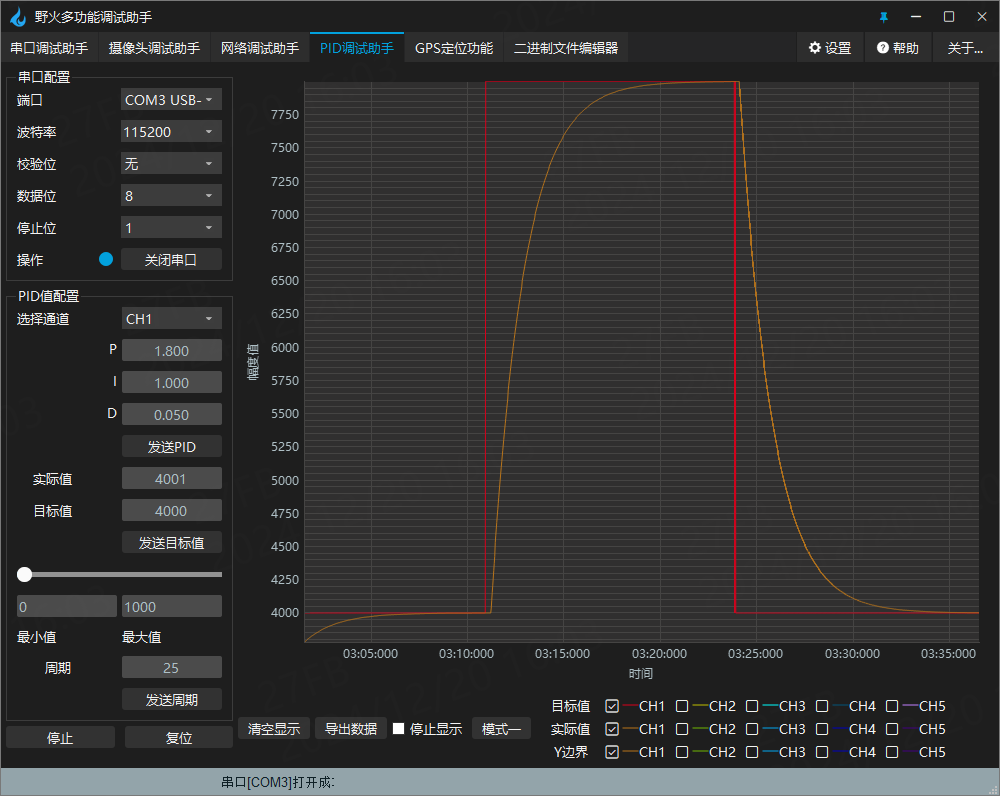
Task: Click the 实际值 CH1 orange line swatch
Action: [630, 728]
